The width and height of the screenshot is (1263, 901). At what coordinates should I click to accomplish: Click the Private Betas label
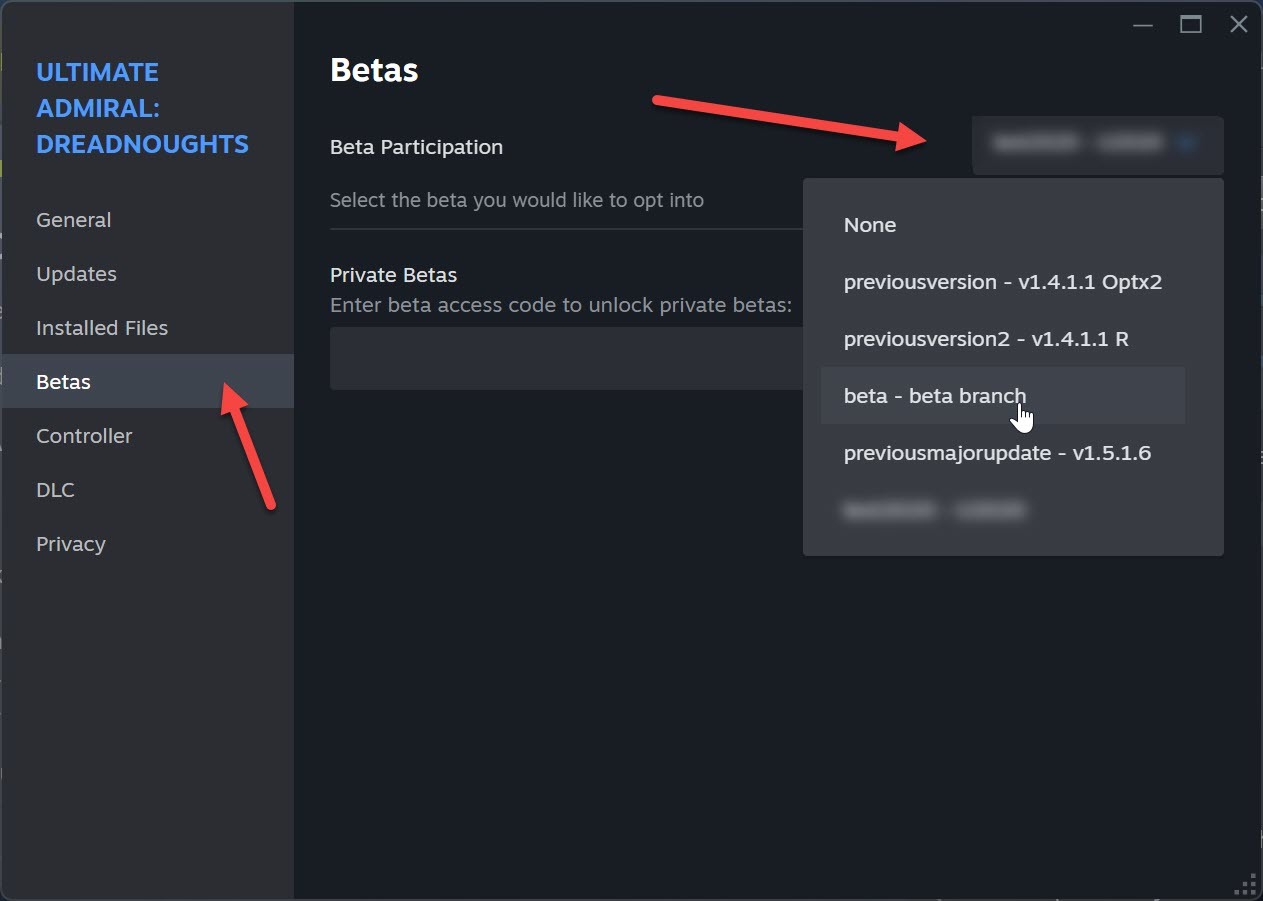pos(393,275)
